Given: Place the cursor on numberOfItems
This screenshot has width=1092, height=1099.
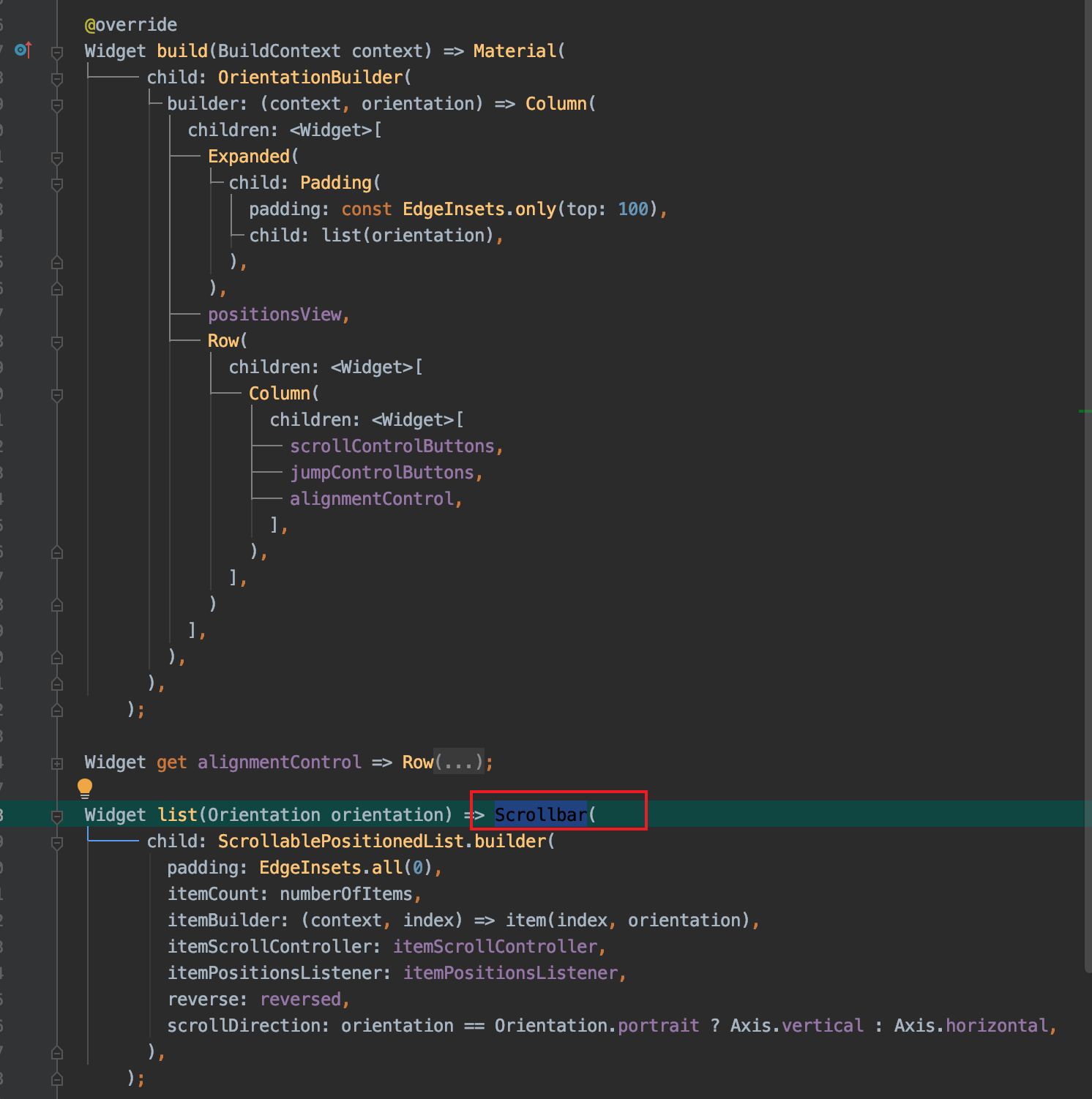Looking at the screenshot, I should (346, 893).
